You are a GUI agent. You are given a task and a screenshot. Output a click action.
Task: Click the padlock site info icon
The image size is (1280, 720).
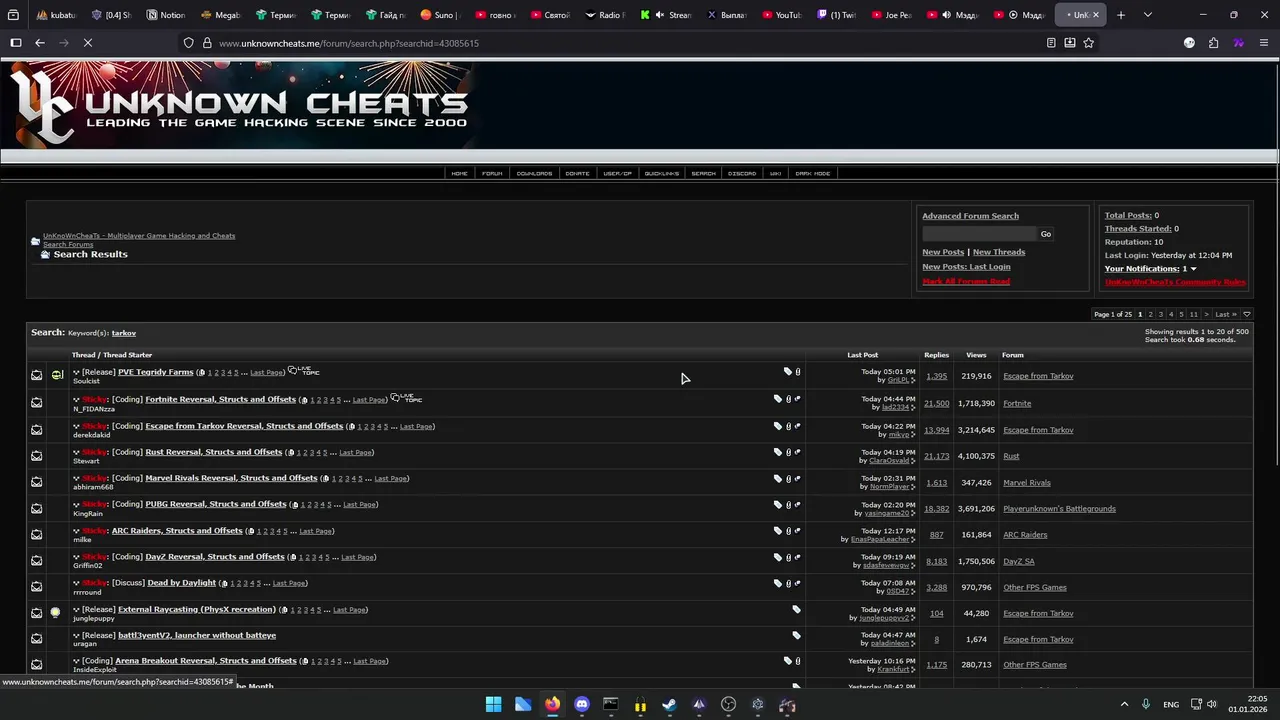coord(207,43)
